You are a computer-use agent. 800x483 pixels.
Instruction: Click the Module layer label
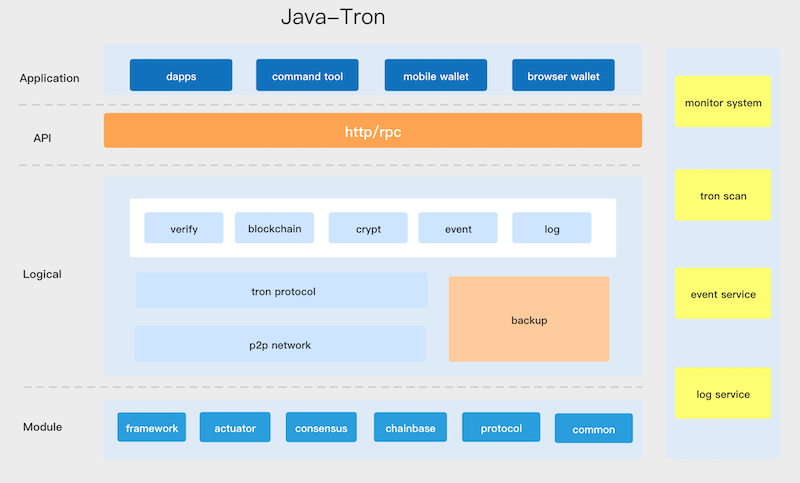tap(42, 427)
